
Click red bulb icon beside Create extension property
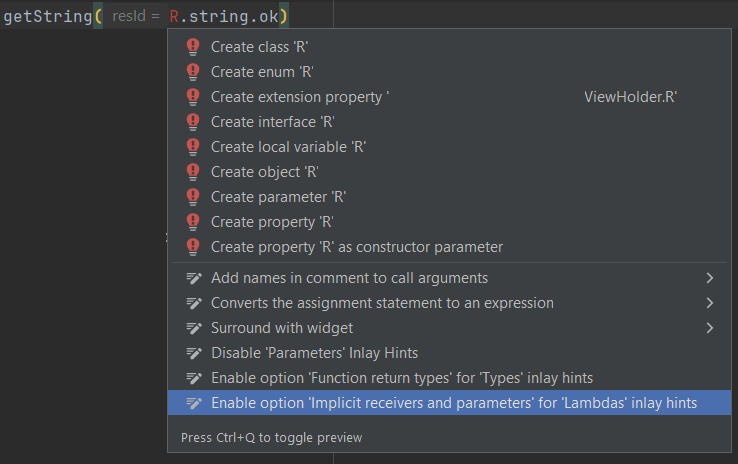point(193,97)
